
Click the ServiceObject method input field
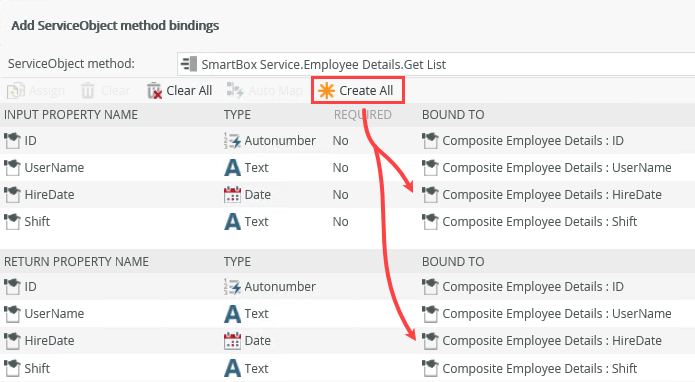(x=436, y=64)
